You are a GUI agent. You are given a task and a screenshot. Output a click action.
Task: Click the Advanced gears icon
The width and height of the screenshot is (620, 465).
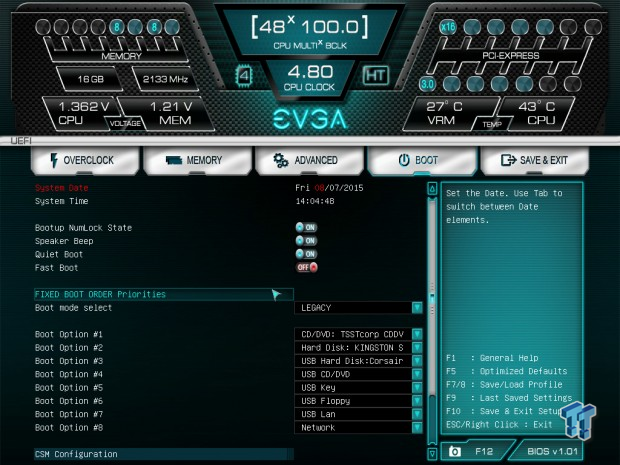[281, 160]
